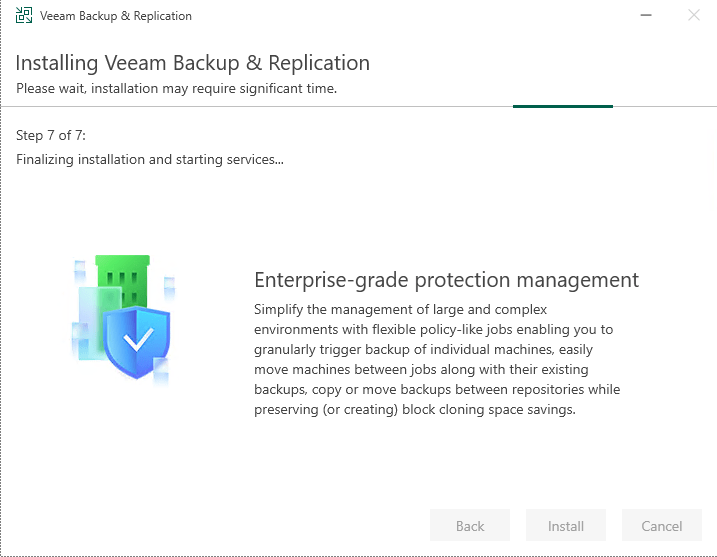The width and height of the screenshot is (717, 557).
Task: Click the green installation progress indicator
Action: [562, 105]
